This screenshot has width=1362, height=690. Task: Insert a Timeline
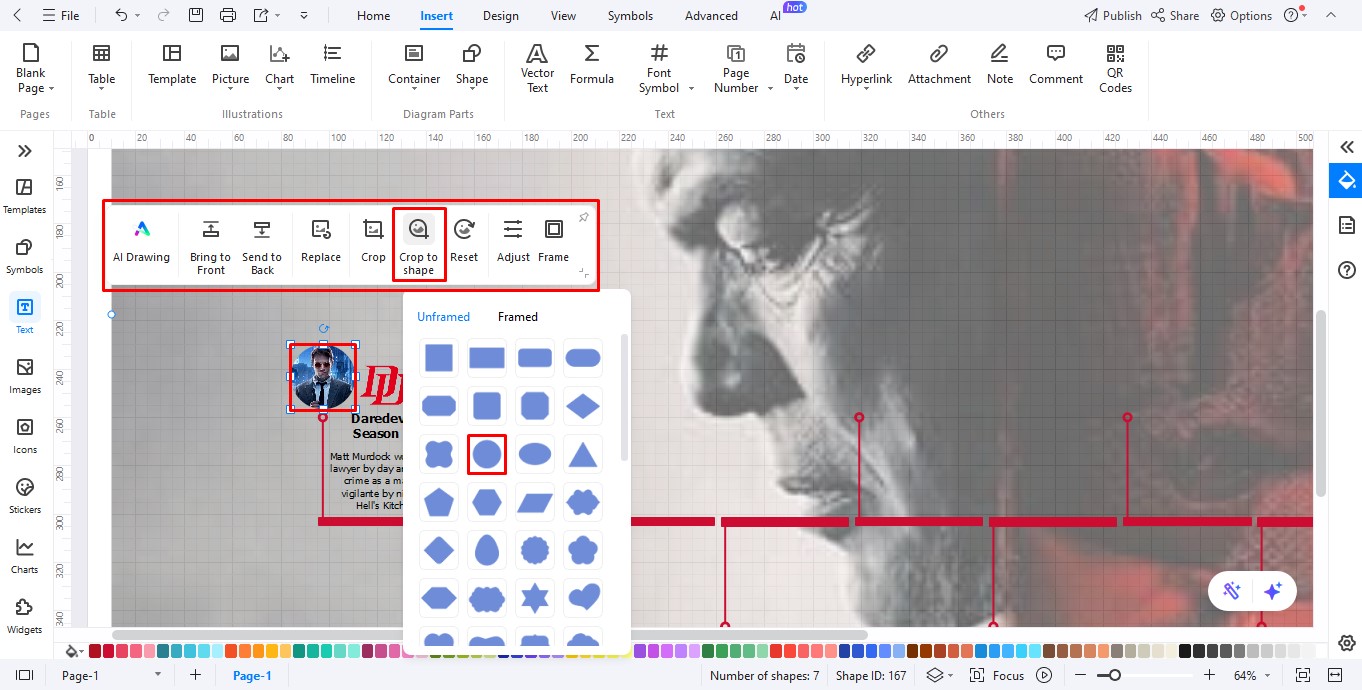(333, 64)
